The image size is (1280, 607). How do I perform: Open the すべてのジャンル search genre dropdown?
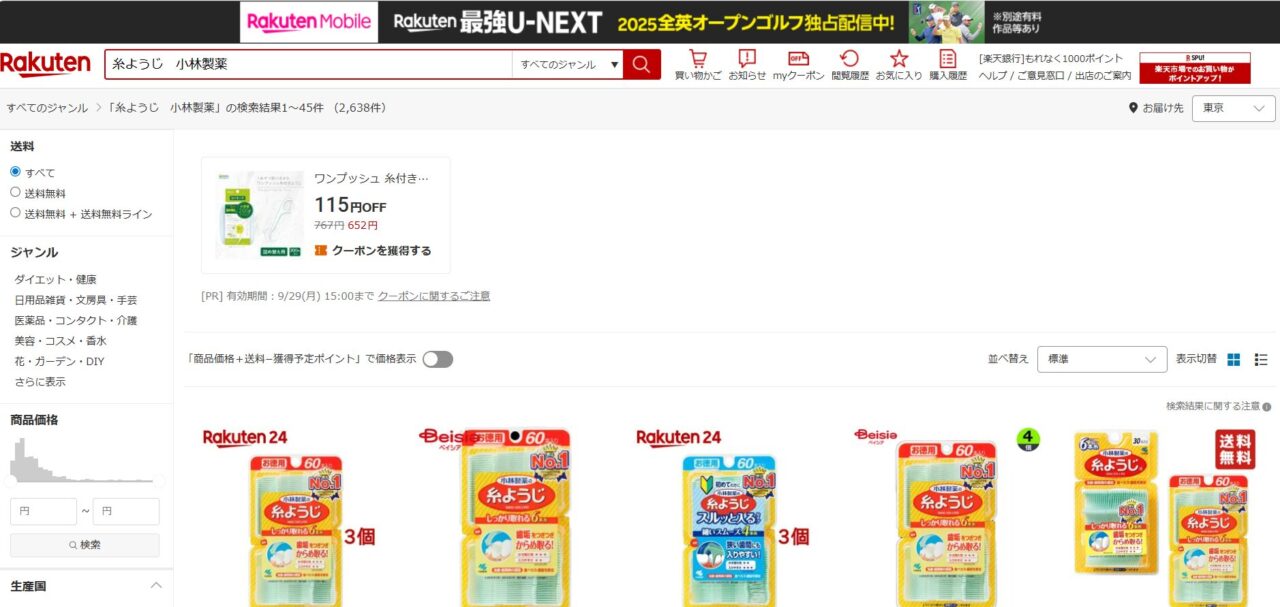point(567,64)
